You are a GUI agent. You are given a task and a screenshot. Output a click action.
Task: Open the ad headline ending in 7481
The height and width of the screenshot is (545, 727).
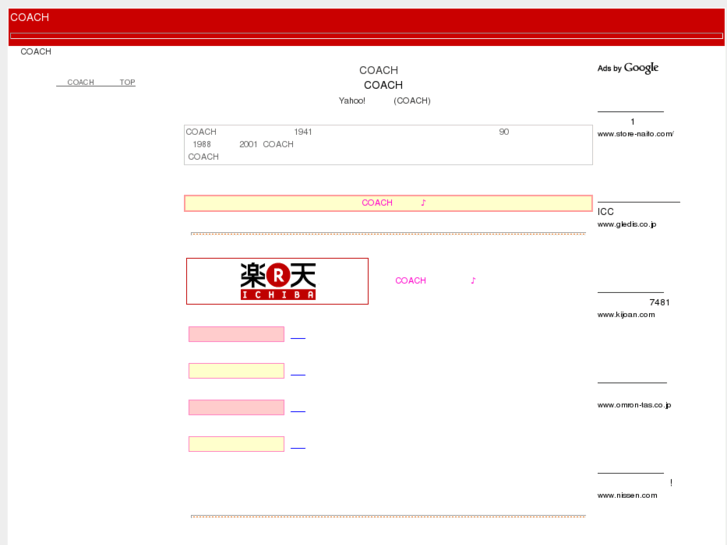coord(659,302)
